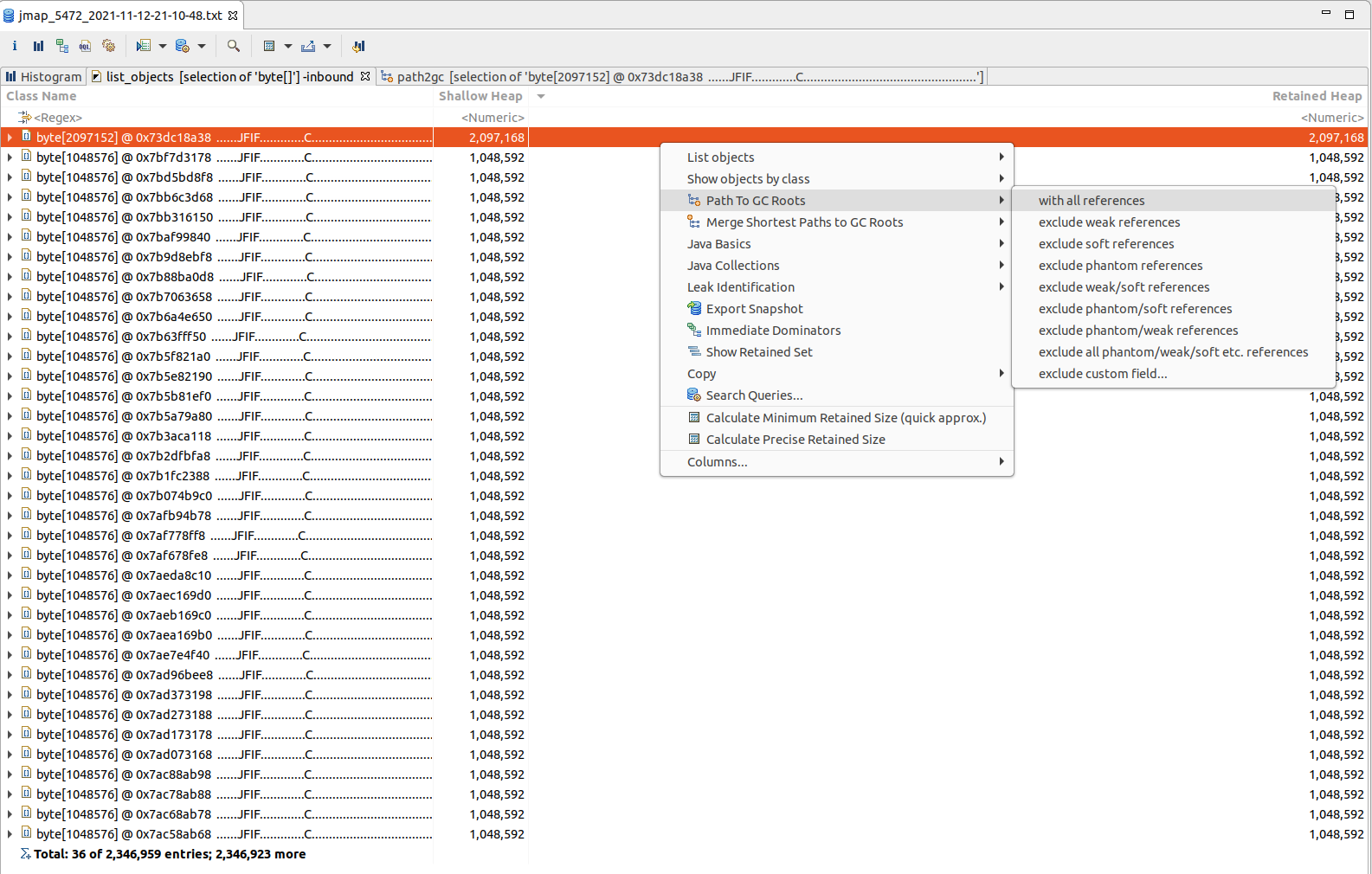Choose 'exclude weak references' option
The width and height of the screenshot is (1372, 874).
coord(1173,222)
